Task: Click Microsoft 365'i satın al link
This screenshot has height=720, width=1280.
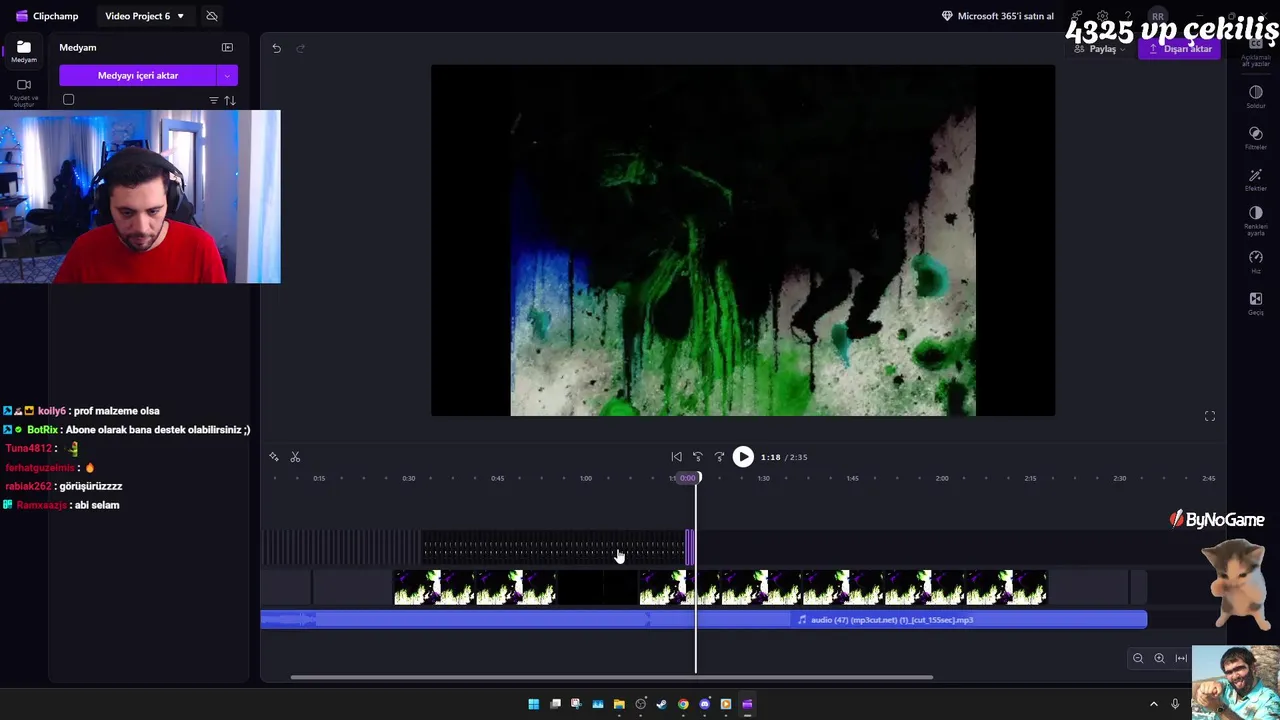Action: coord(998,16)
